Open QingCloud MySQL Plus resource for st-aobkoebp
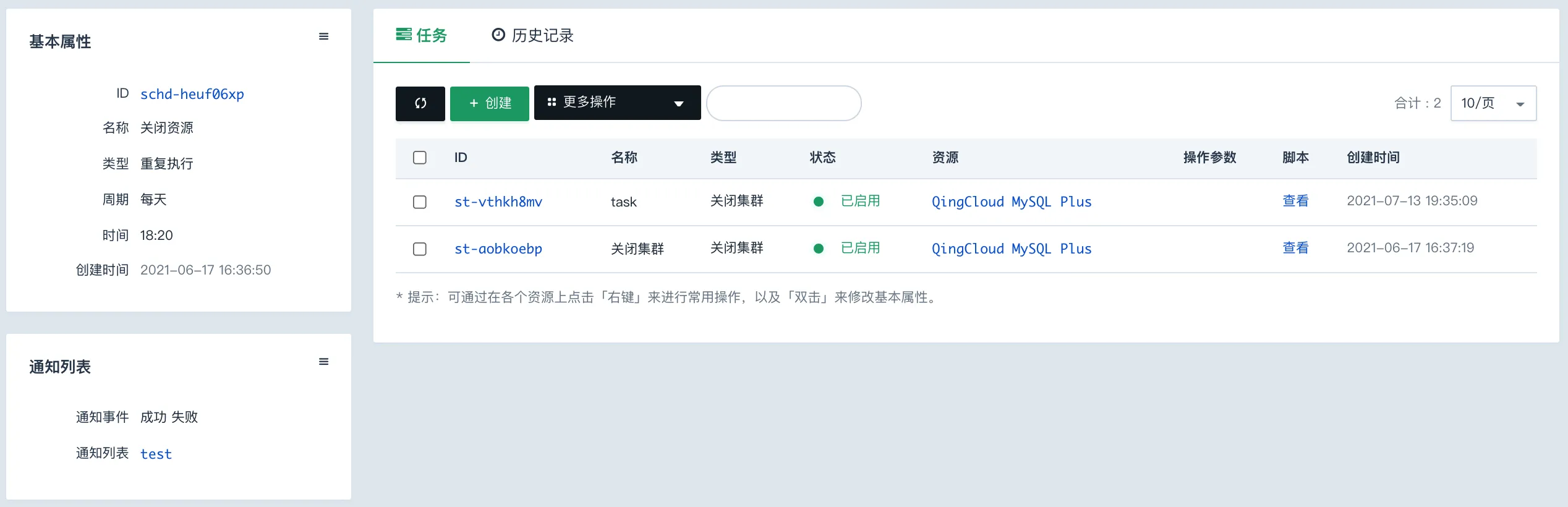The image size is (1568, 507). click(1012, 249)
